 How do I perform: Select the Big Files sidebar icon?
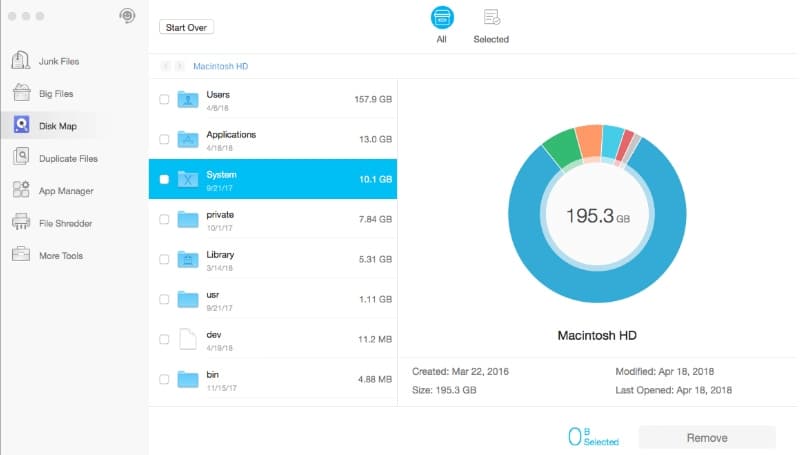pyautogui.click(x=21, y=93)
